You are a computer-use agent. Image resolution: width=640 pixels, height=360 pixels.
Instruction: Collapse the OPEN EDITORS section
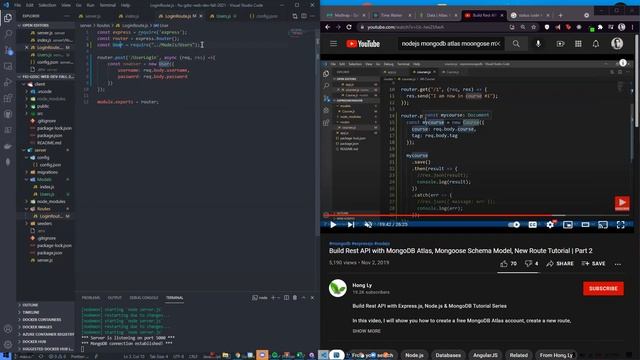[x=46, y=25]
